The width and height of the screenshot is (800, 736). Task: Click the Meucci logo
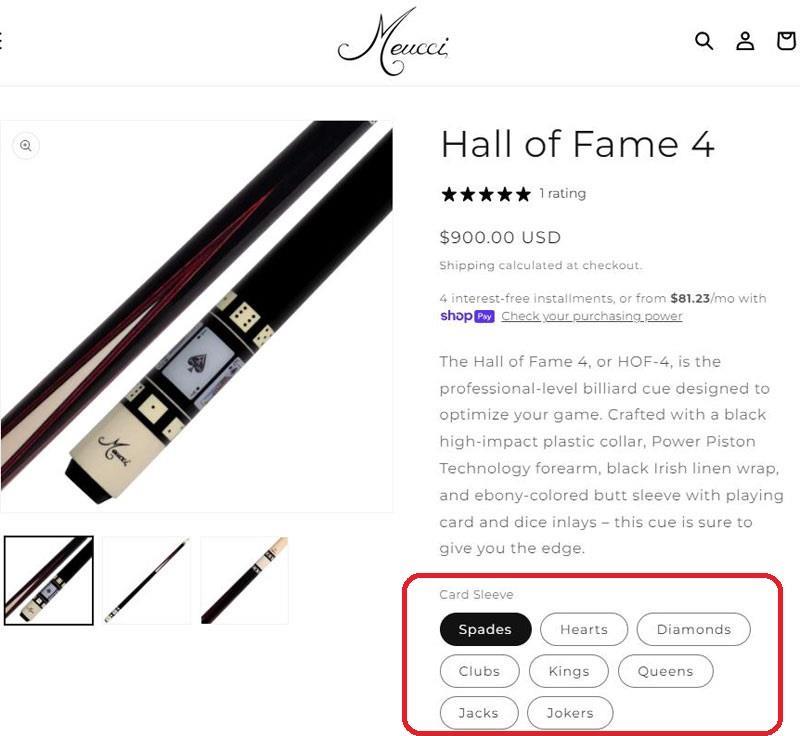393,42
